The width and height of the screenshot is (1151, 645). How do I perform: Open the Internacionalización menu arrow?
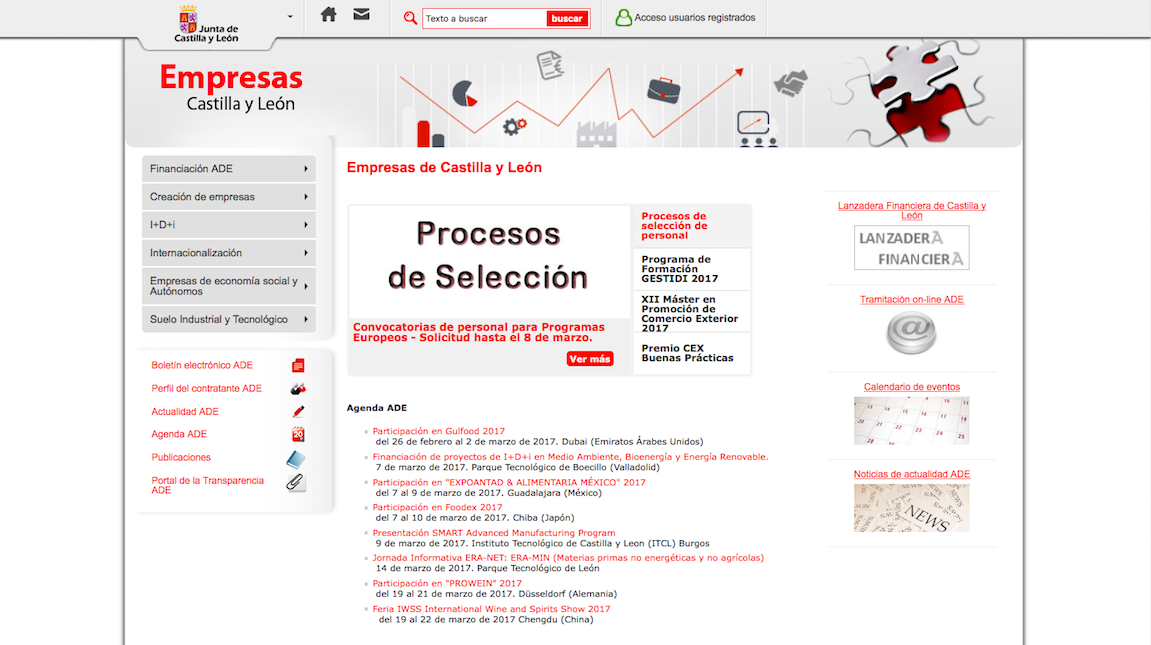[x=305, y=253]
